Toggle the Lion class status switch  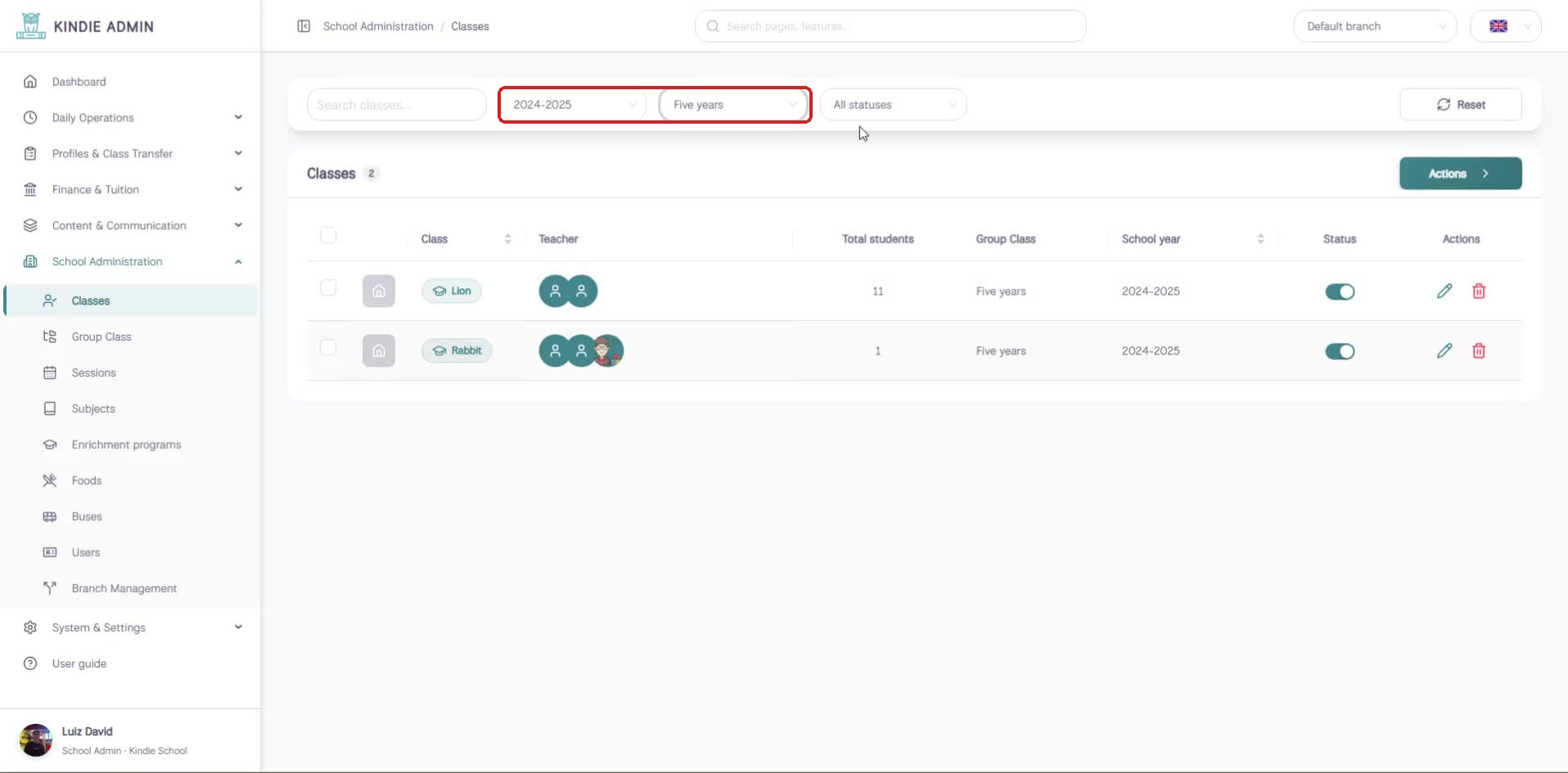click(x=1340, y=292)
